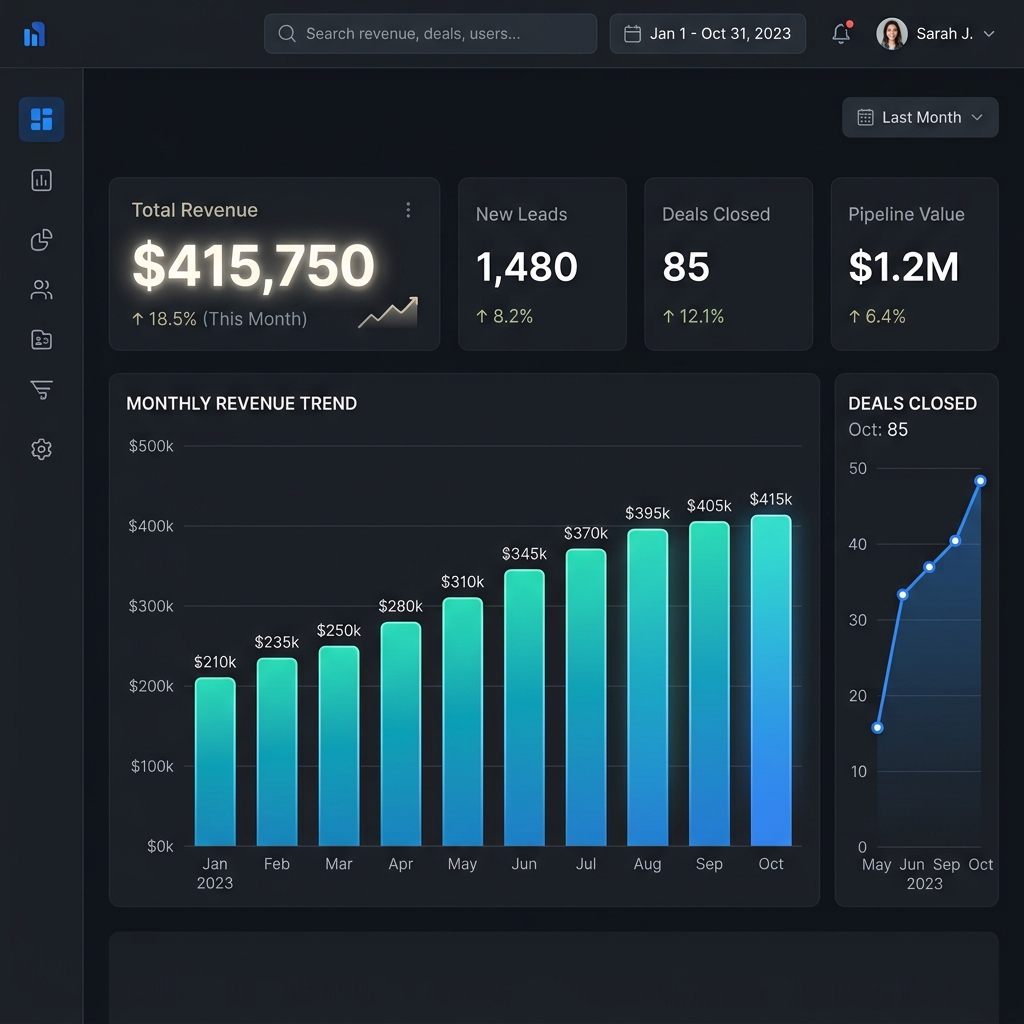Click the magnifier icon in search bar
This screenshot has width=1024, height=1024.
(x=287, y=33)
